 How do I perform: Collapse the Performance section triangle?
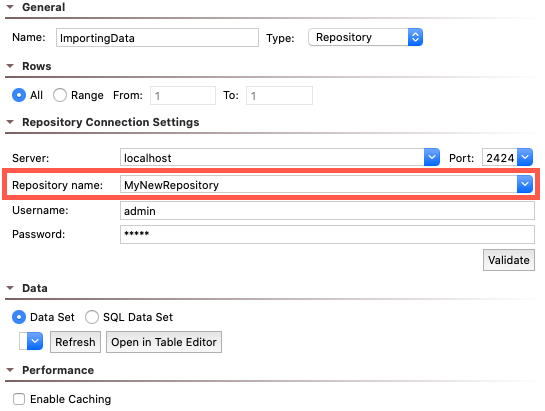click(x=10, y=370)
